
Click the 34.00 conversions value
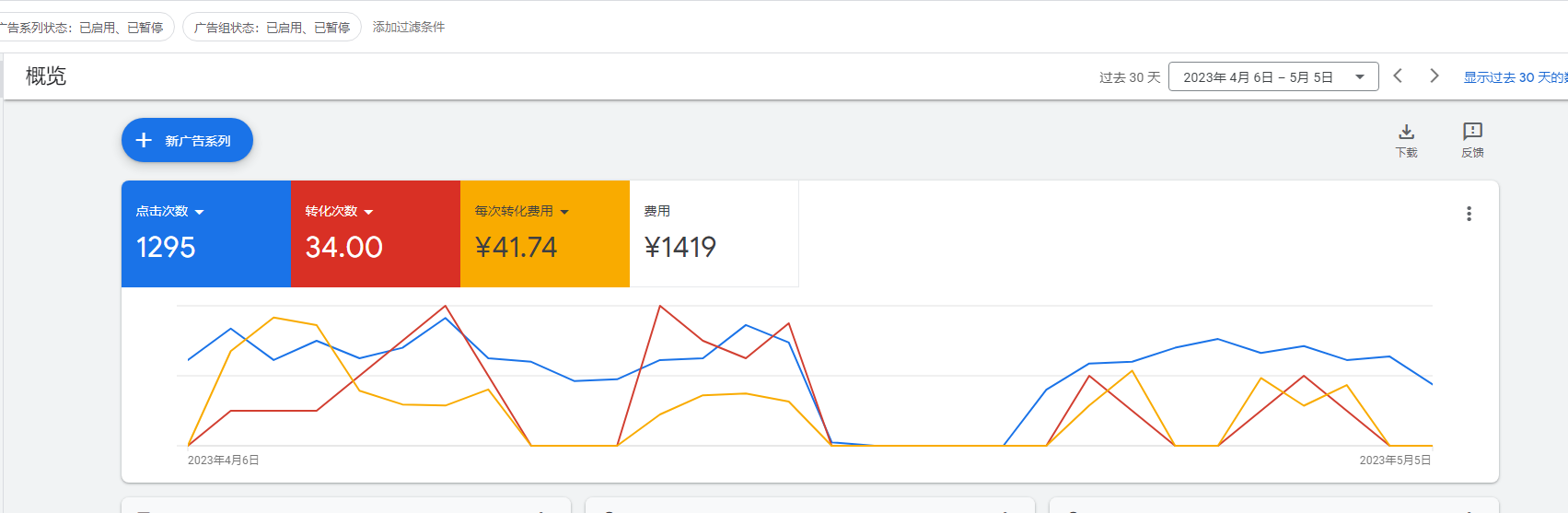344,247
